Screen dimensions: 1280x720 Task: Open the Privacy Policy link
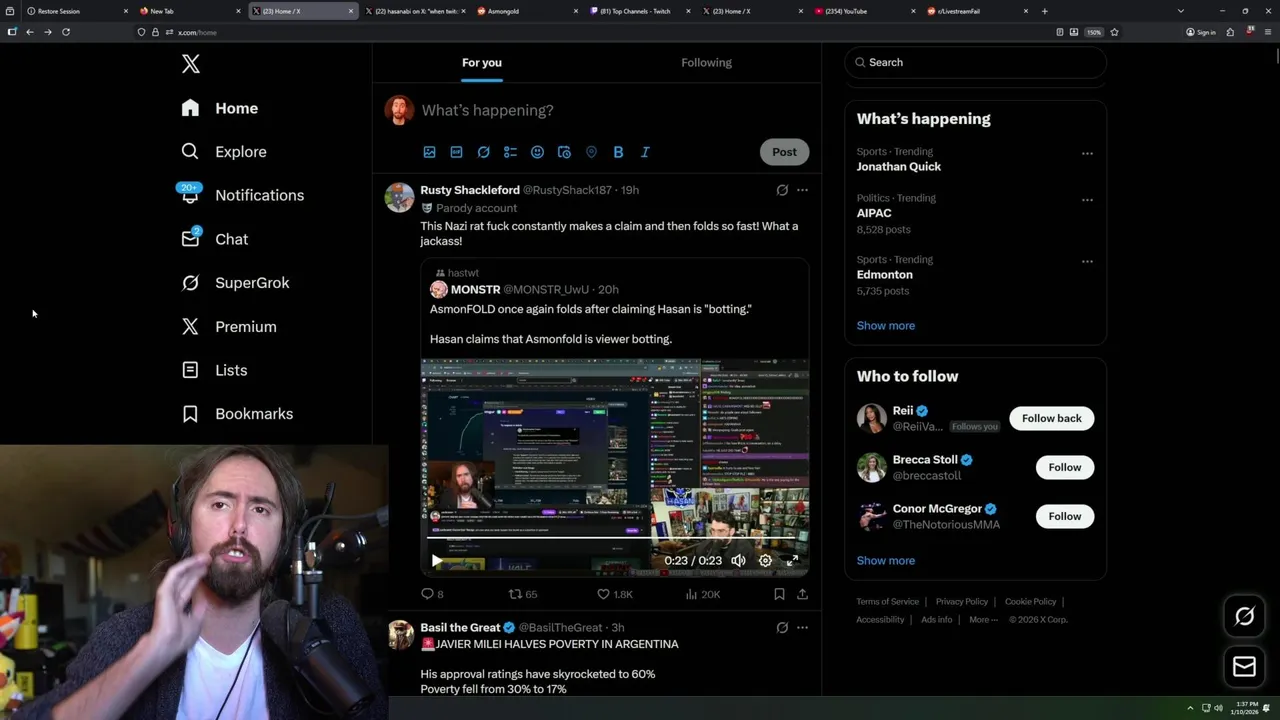962,602
